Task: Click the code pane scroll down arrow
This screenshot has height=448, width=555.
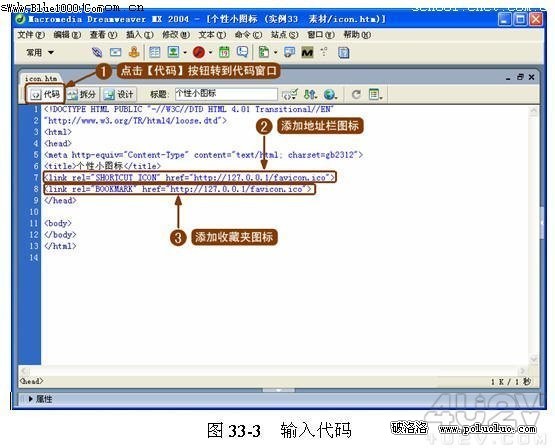Action: [x=533, y=360]
